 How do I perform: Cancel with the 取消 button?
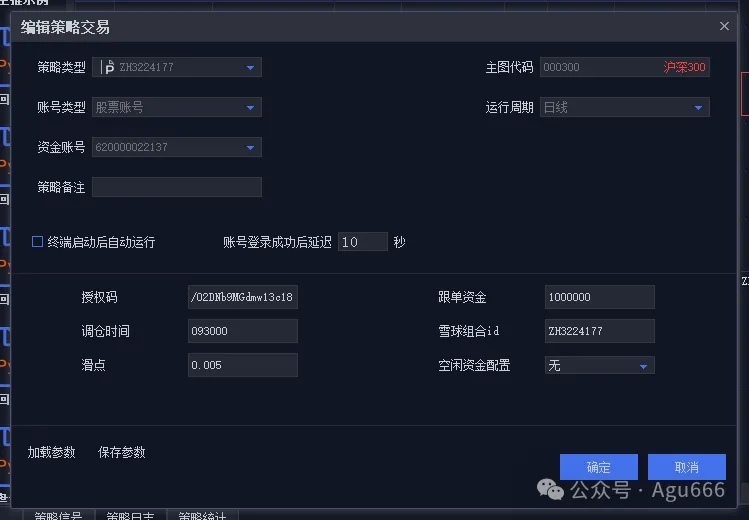(687, 467)
